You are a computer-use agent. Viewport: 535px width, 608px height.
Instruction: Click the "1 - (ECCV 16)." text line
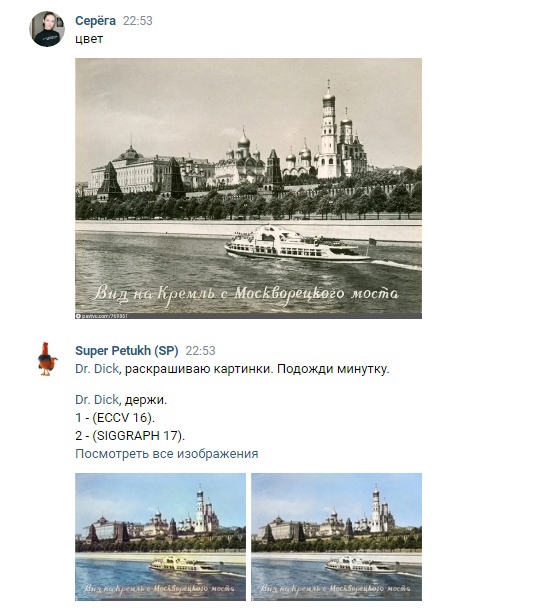click(x=115, y=418)
